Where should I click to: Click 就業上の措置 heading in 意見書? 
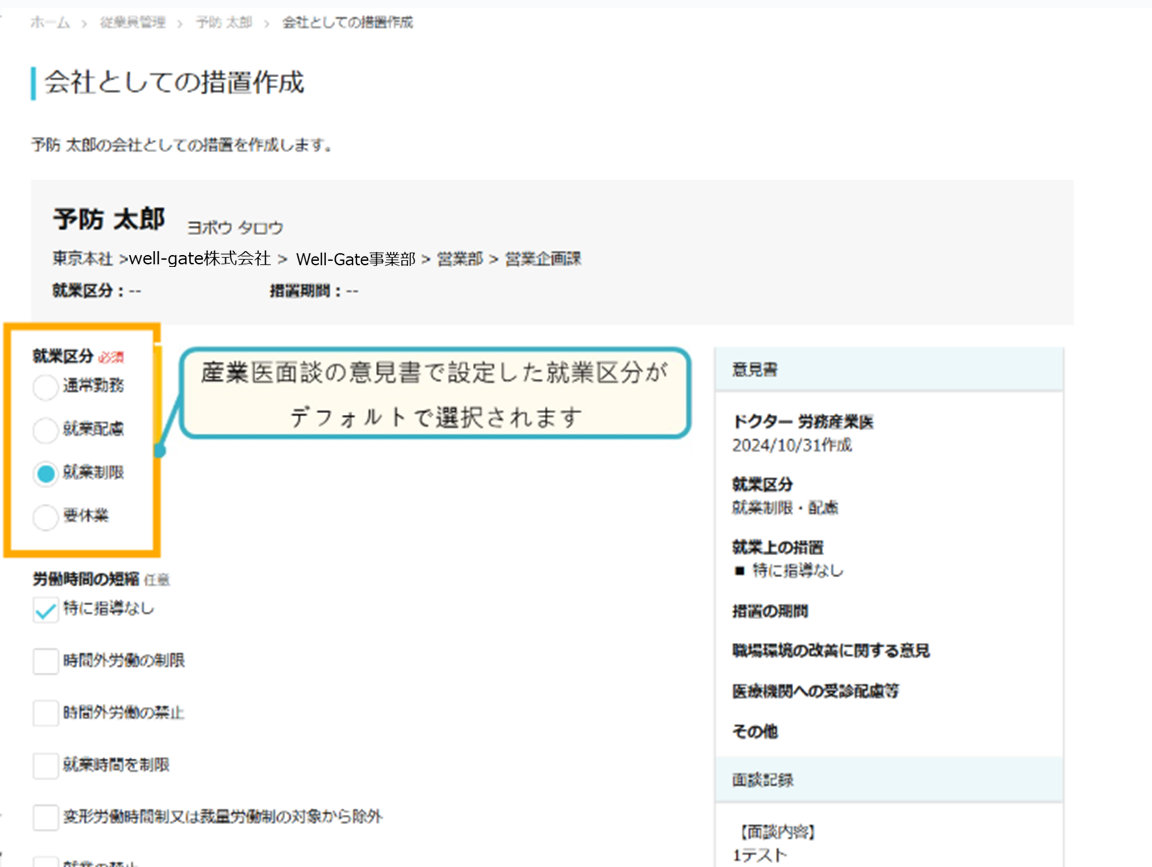coord(777,547)
